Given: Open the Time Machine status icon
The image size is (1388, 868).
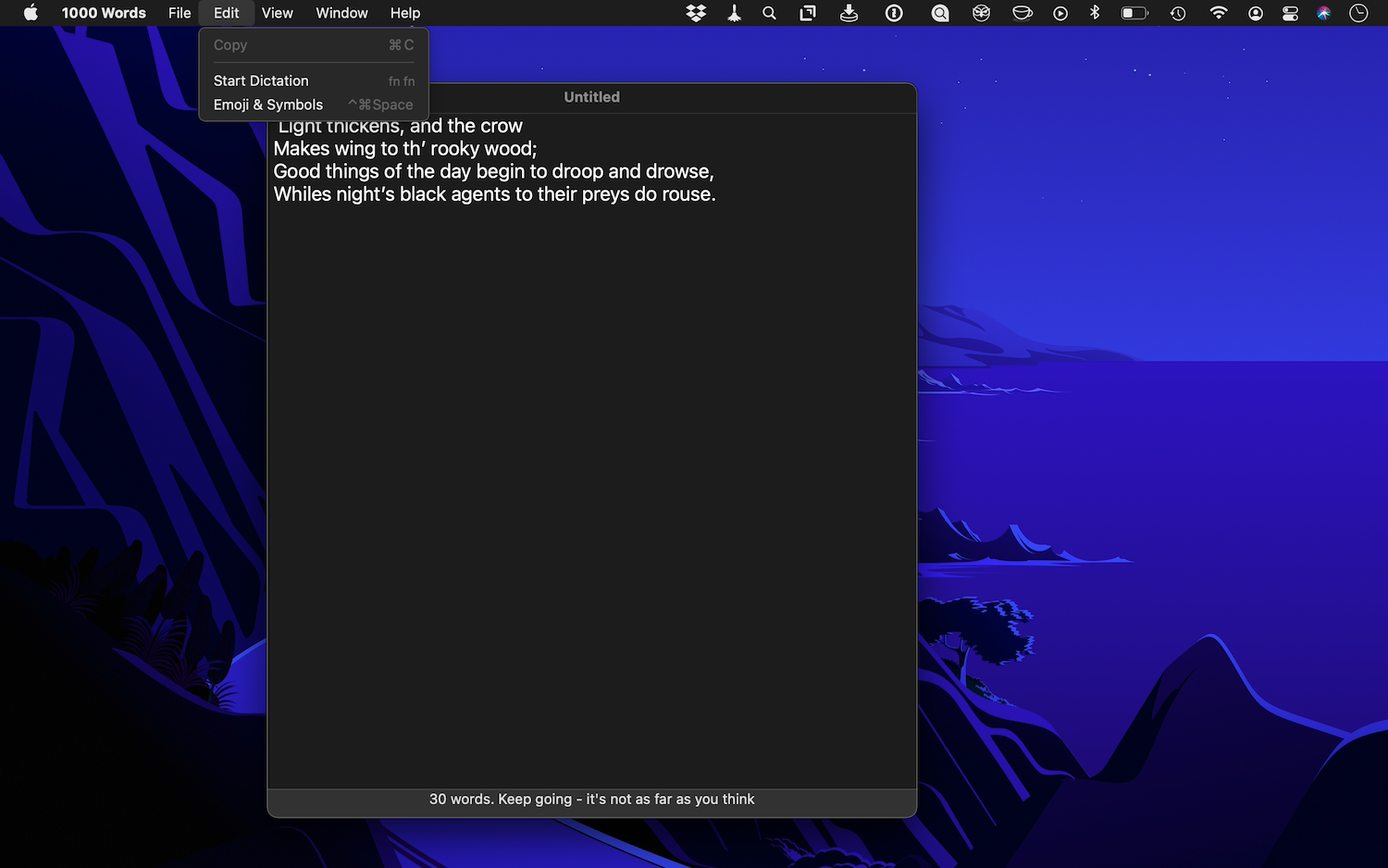Looking at the screenshot, I should (1178, 13).
